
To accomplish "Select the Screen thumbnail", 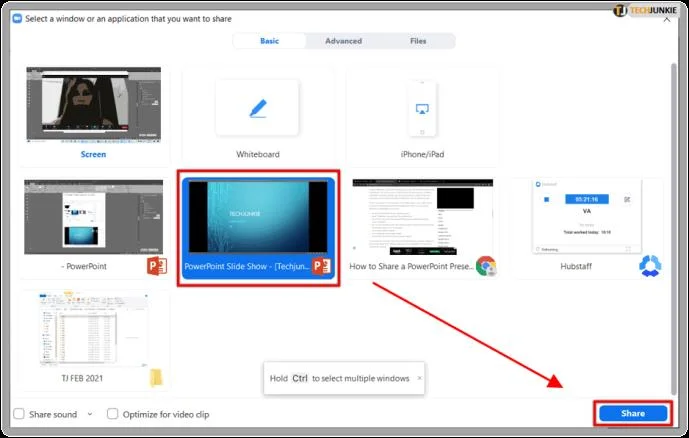I will (x=94, y=105).
